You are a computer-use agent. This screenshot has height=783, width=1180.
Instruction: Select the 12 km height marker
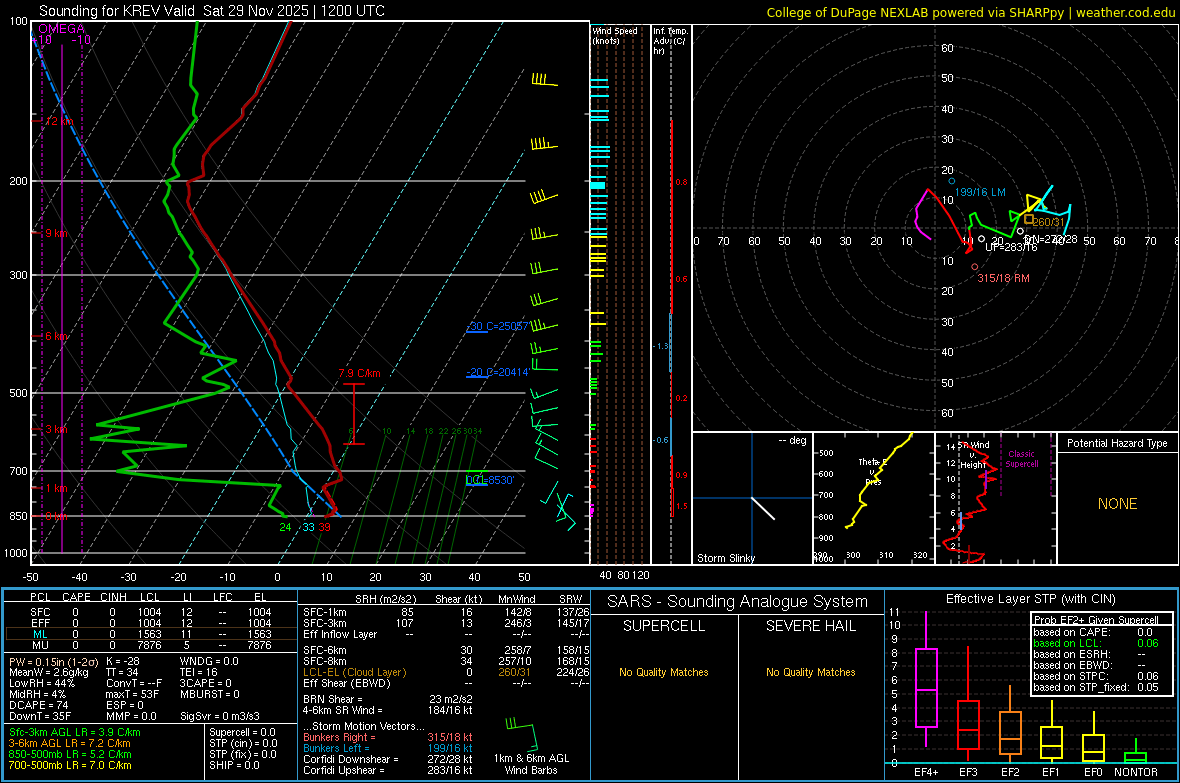[x=58, y=121]
